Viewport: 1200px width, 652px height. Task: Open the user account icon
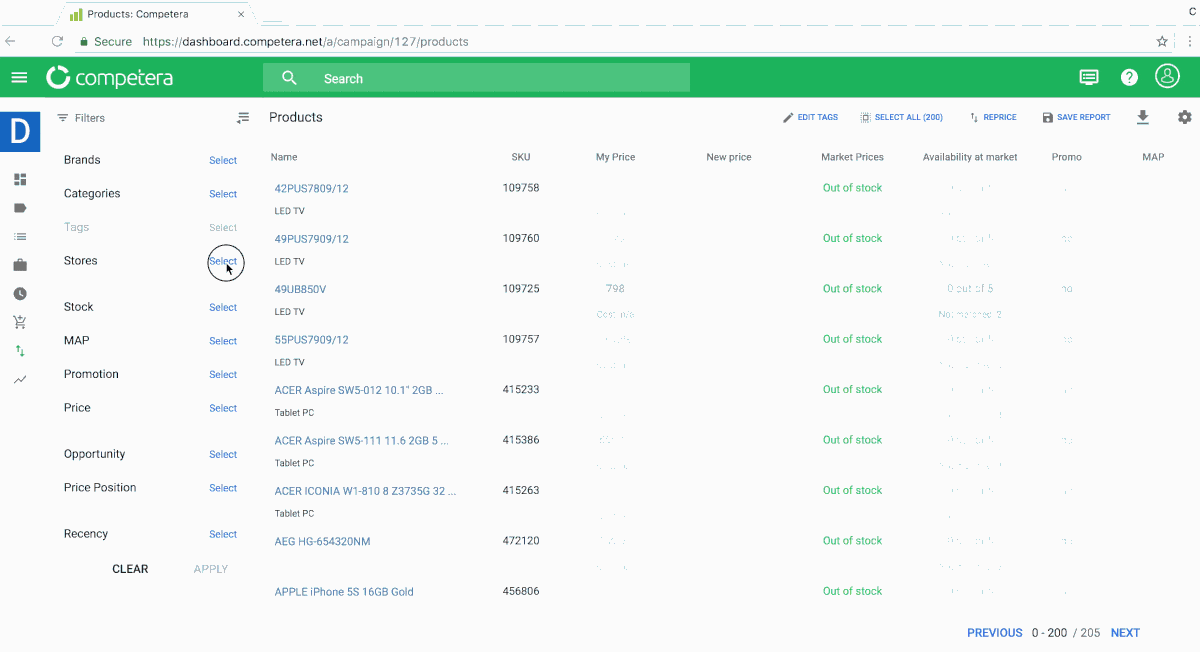[1167, 76]
